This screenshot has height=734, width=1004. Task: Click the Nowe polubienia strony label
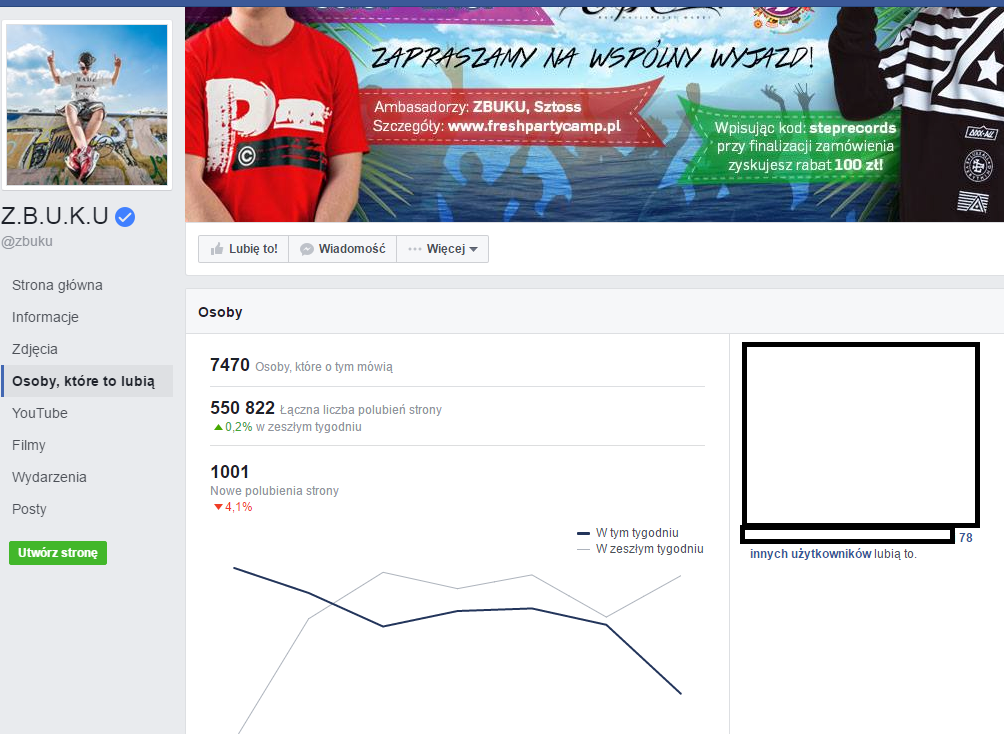pyautogui.click(x=274, y=491)
